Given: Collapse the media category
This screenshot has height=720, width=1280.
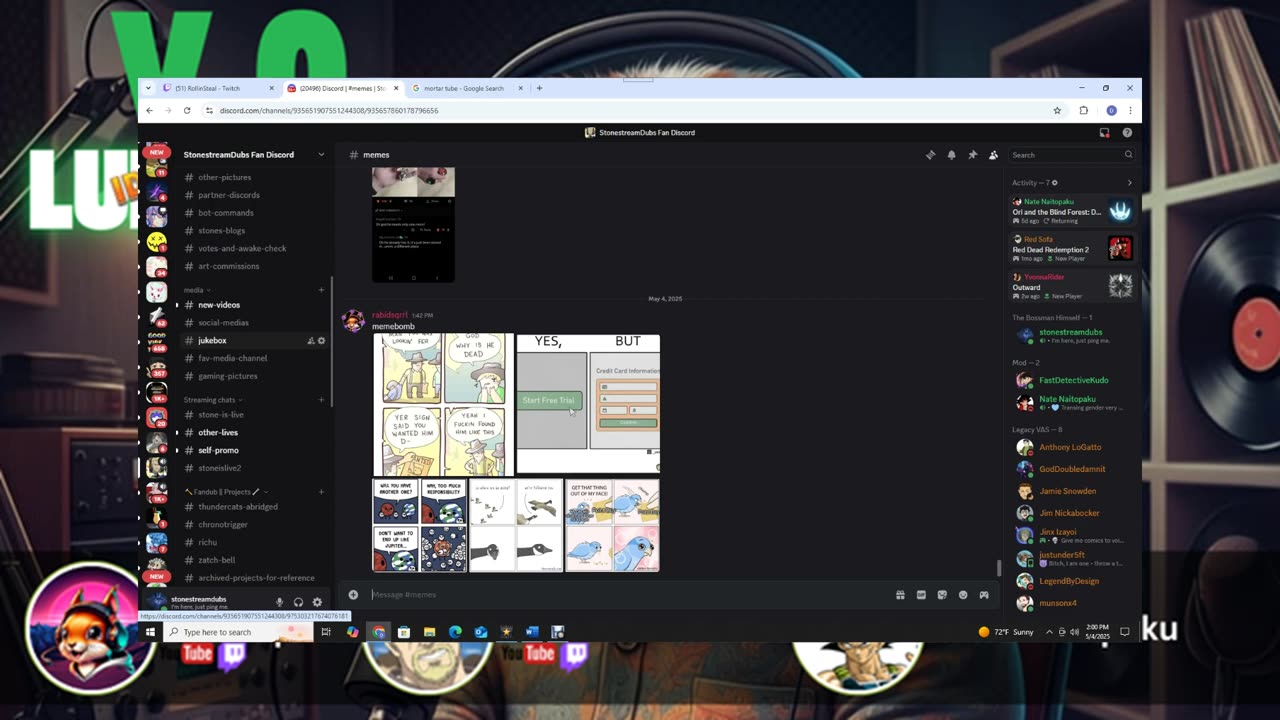Looking at the screenshot, I should [195, 290].
